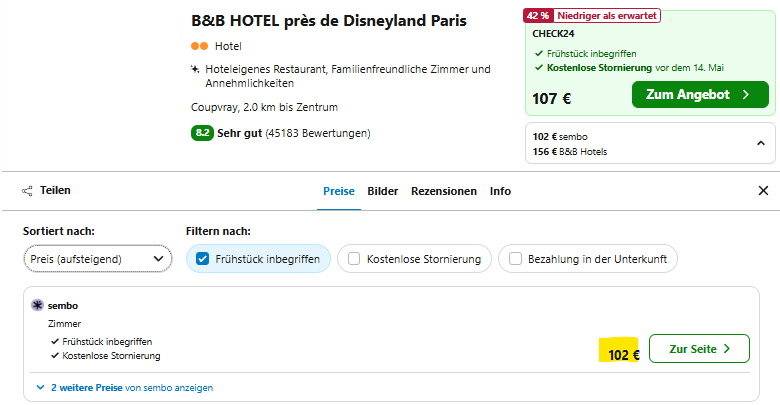Click the Filtern nach: label
The width and height of the screenshot is (780, 405).
(218, 231)
